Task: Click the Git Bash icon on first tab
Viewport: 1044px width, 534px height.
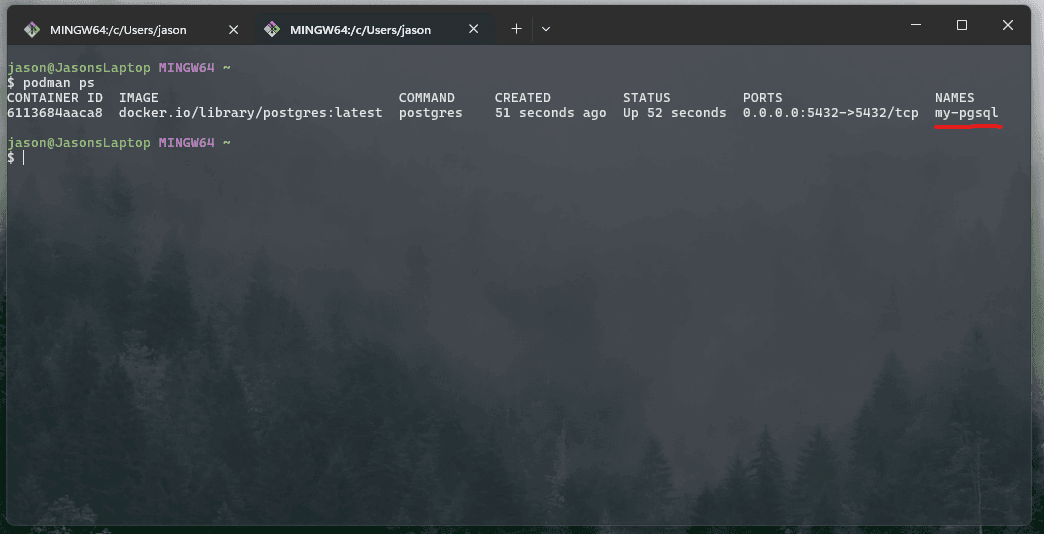Action: (31, 30)
